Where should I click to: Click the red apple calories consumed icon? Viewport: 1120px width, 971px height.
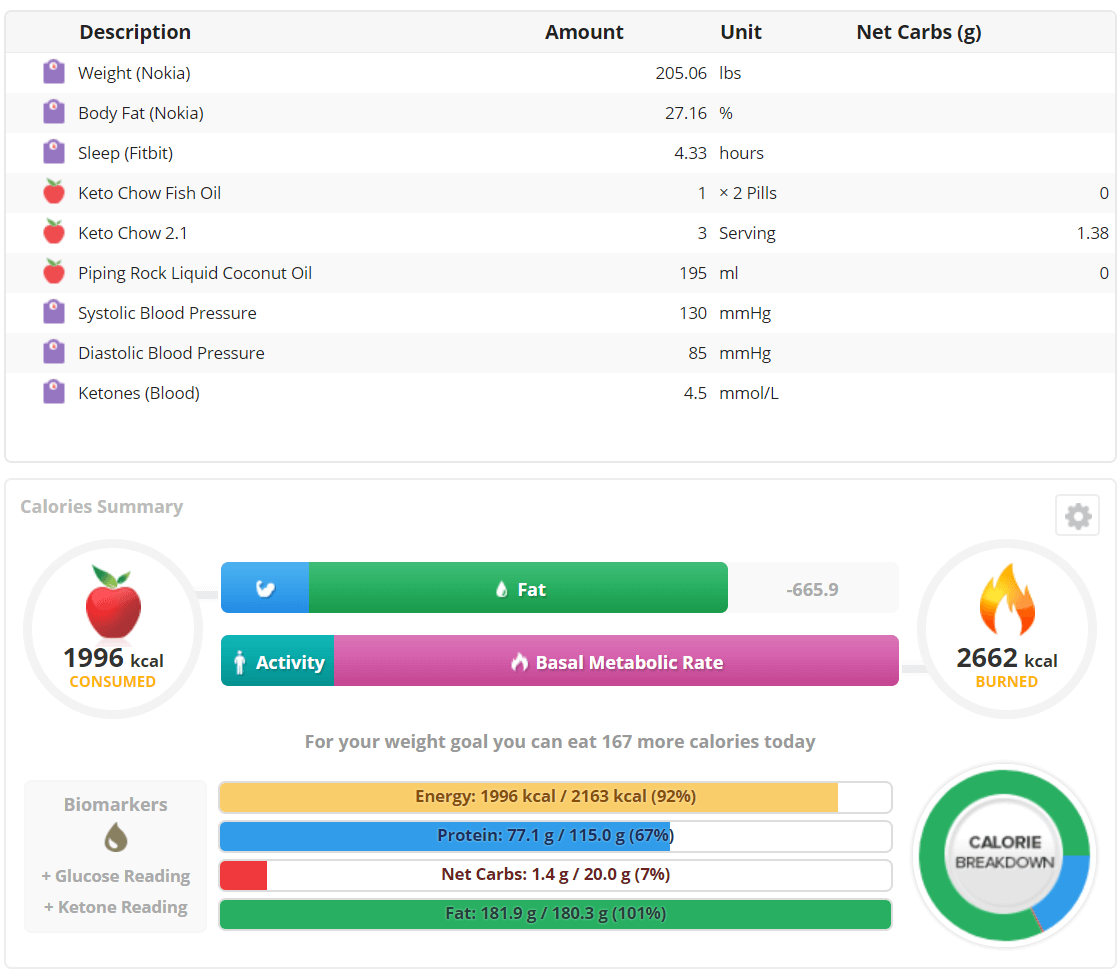click(x=113, y=602)
